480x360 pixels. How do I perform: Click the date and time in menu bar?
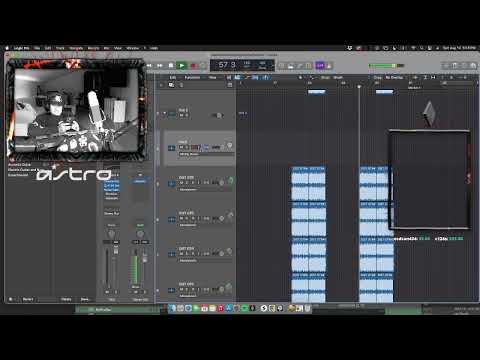pos(459,48)
